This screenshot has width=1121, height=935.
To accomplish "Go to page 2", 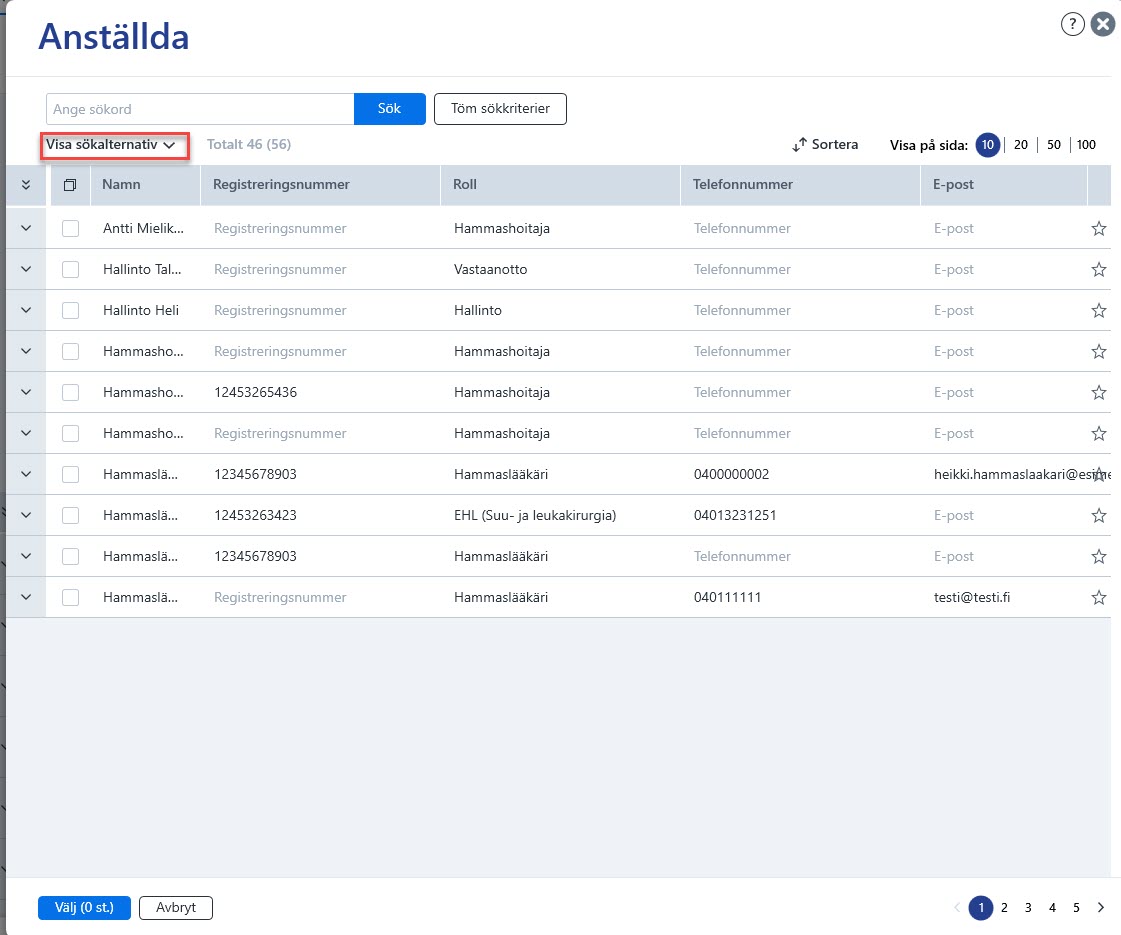I will 1004,908.
